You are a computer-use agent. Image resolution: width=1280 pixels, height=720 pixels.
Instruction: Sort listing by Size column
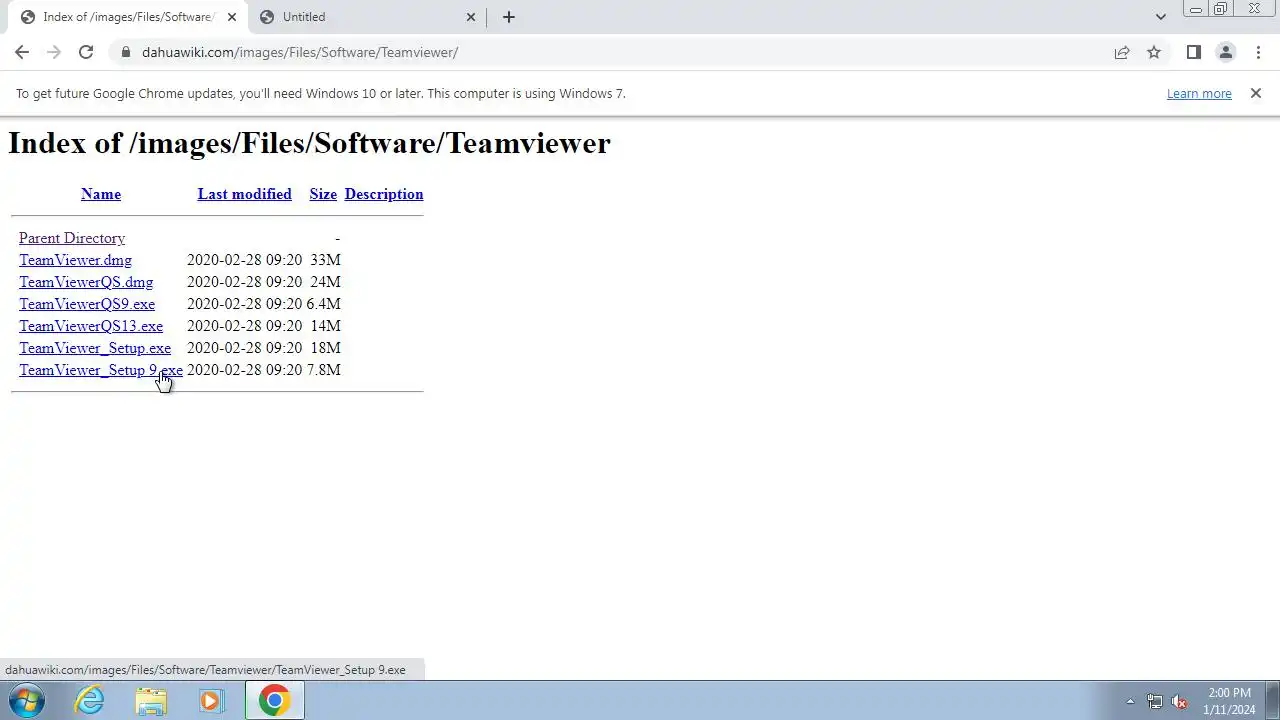[323, 194]
